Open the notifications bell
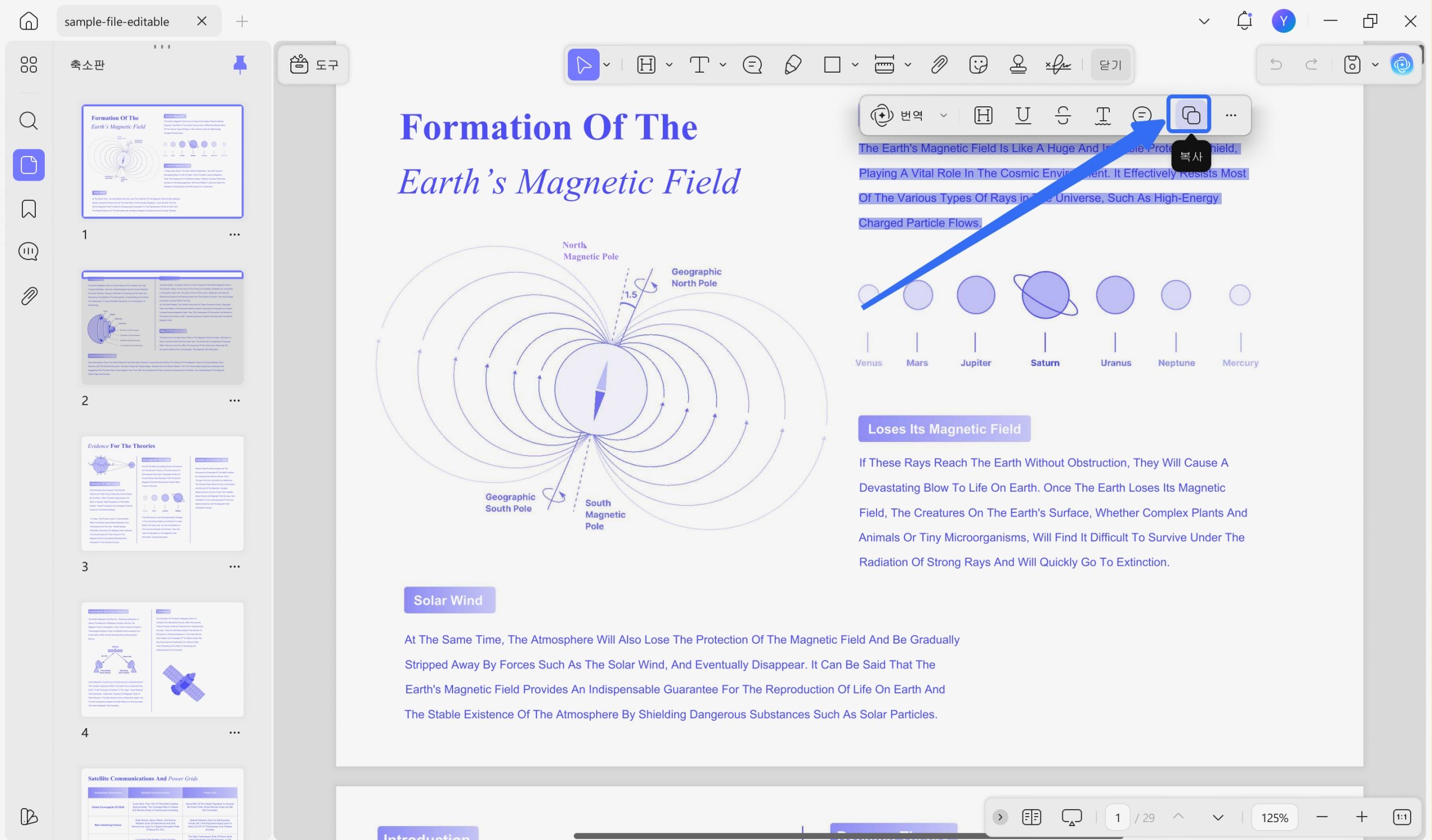This screenshot has height=840, width=1432. point(1244,21)
